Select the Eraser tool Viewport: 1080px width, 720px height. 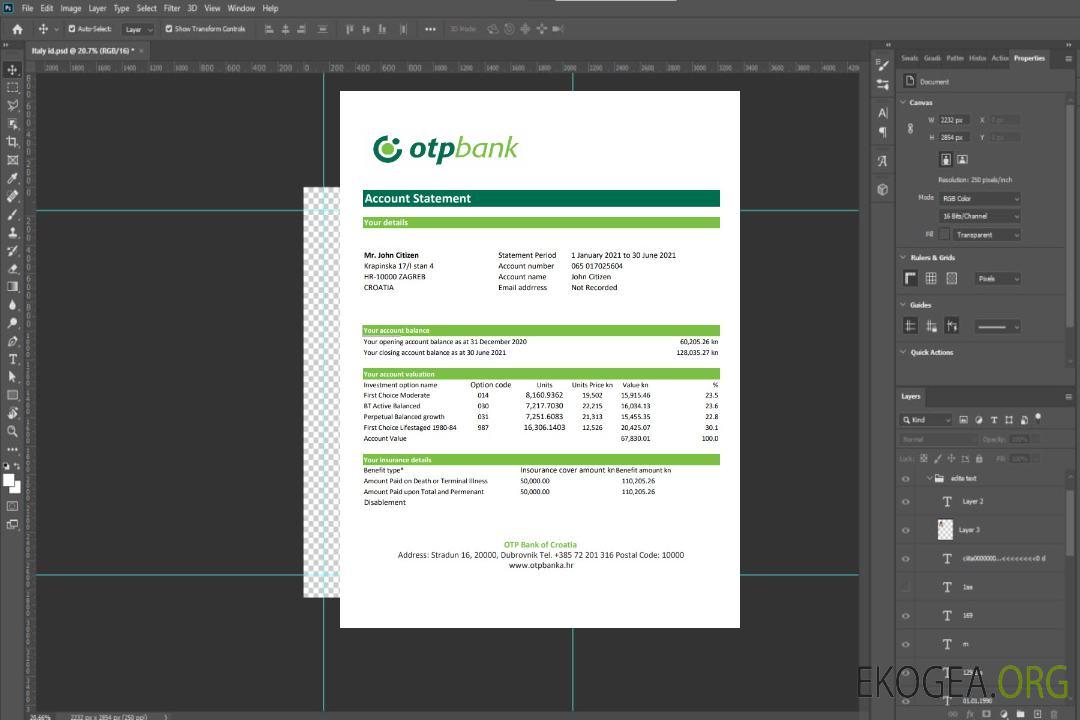tap(12, 269)
